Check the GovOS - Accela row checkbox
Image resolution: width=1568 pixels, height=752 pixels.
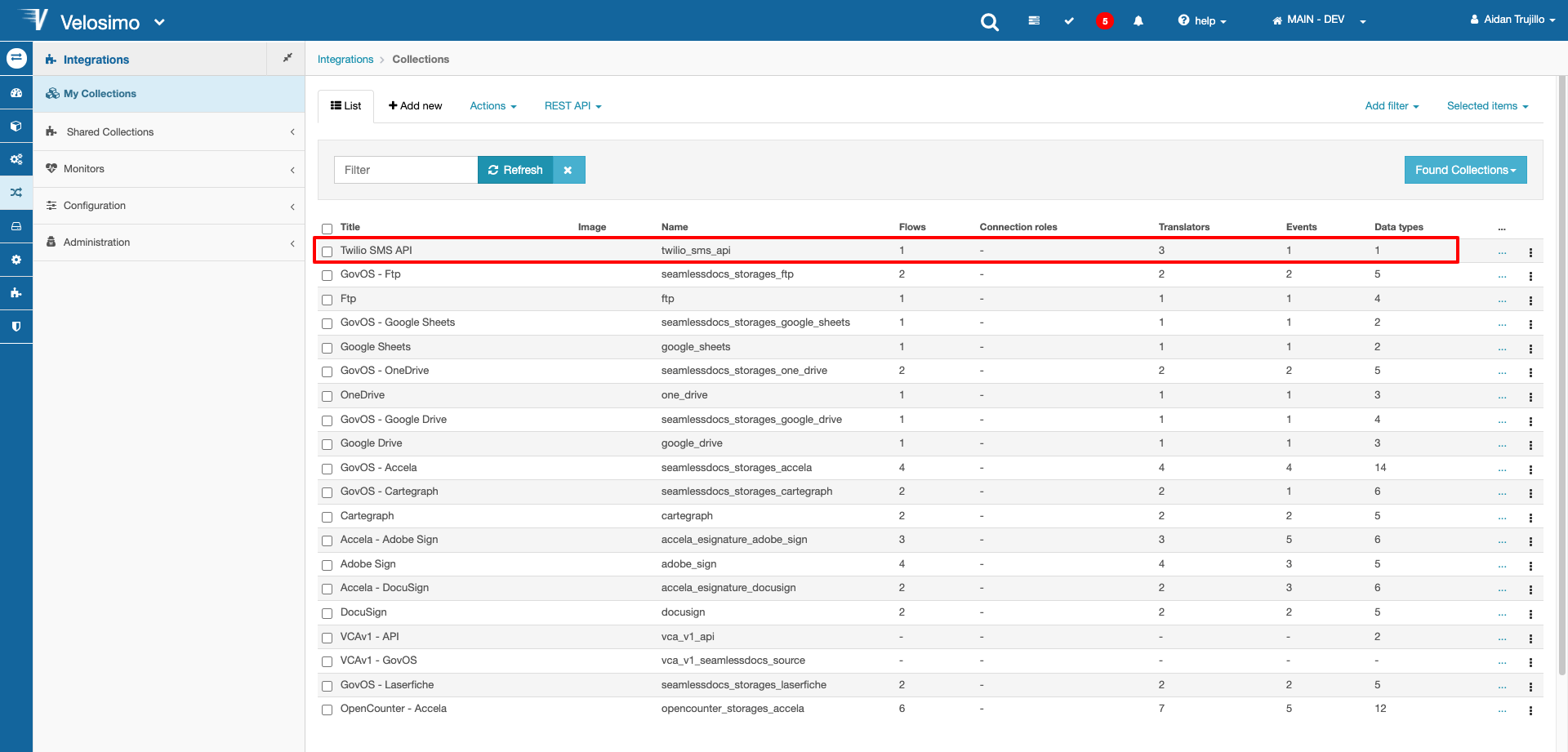pyautogui.click(x=327, y=469)
